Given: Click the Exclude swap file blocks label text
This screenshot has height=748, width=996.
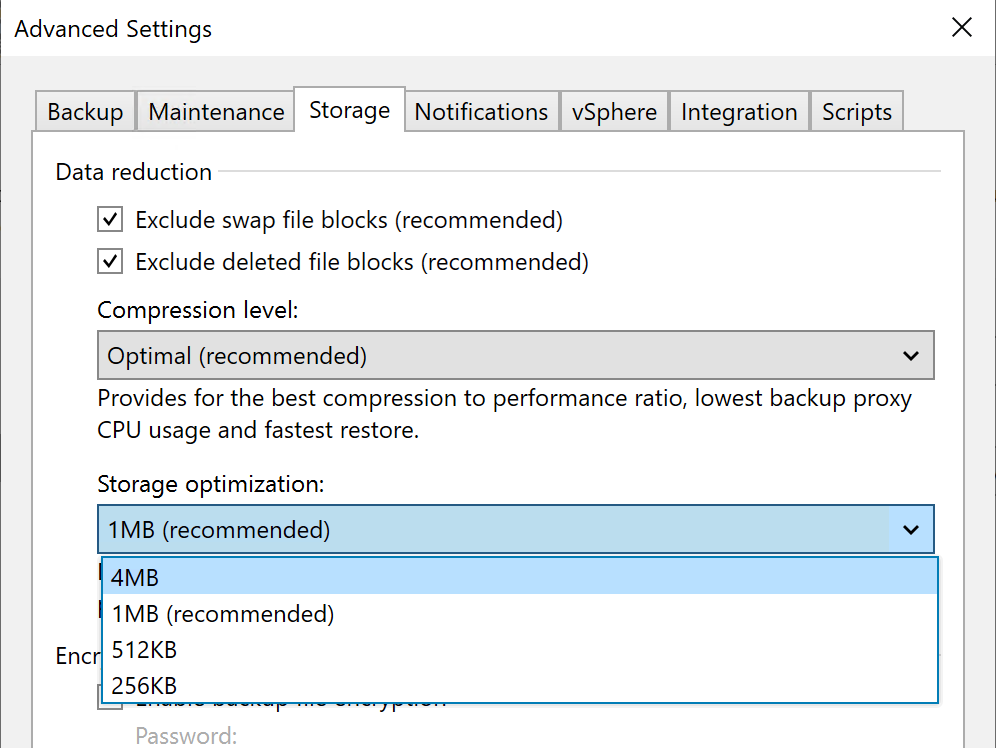Looking at the screenshot, I should [349, 220].
